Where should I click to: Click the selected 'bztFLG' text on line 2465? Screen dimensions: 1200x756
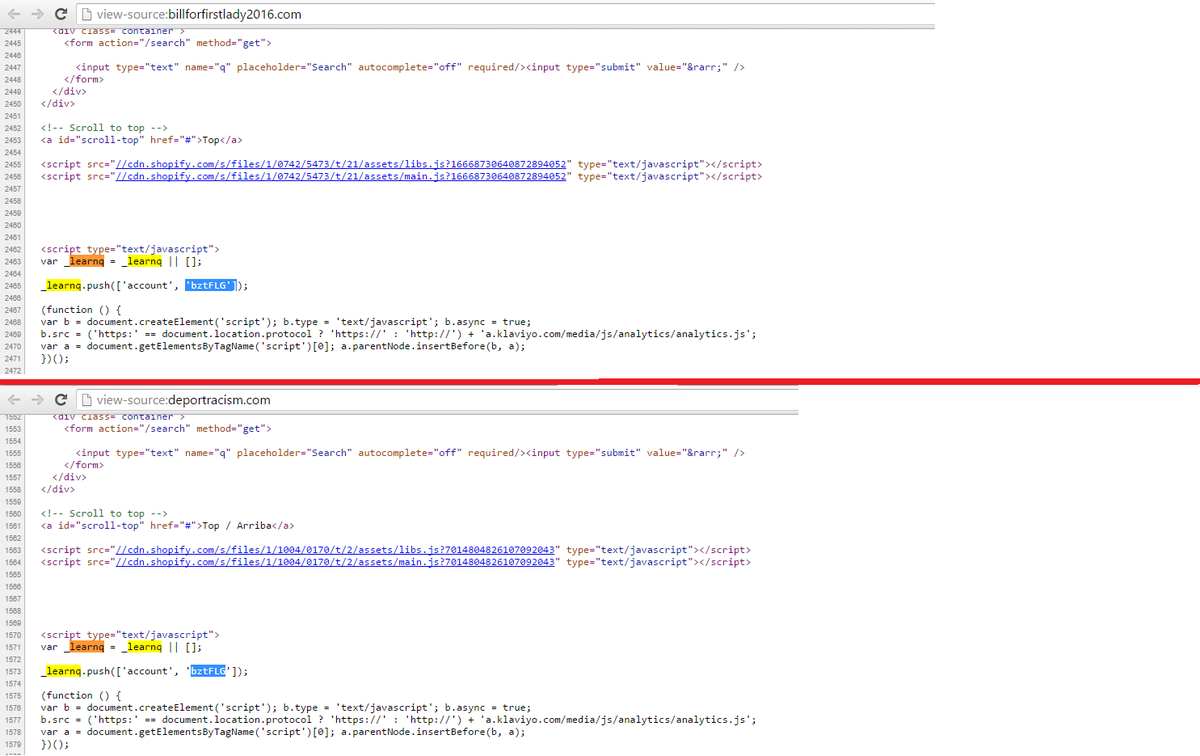coord(210,285)
